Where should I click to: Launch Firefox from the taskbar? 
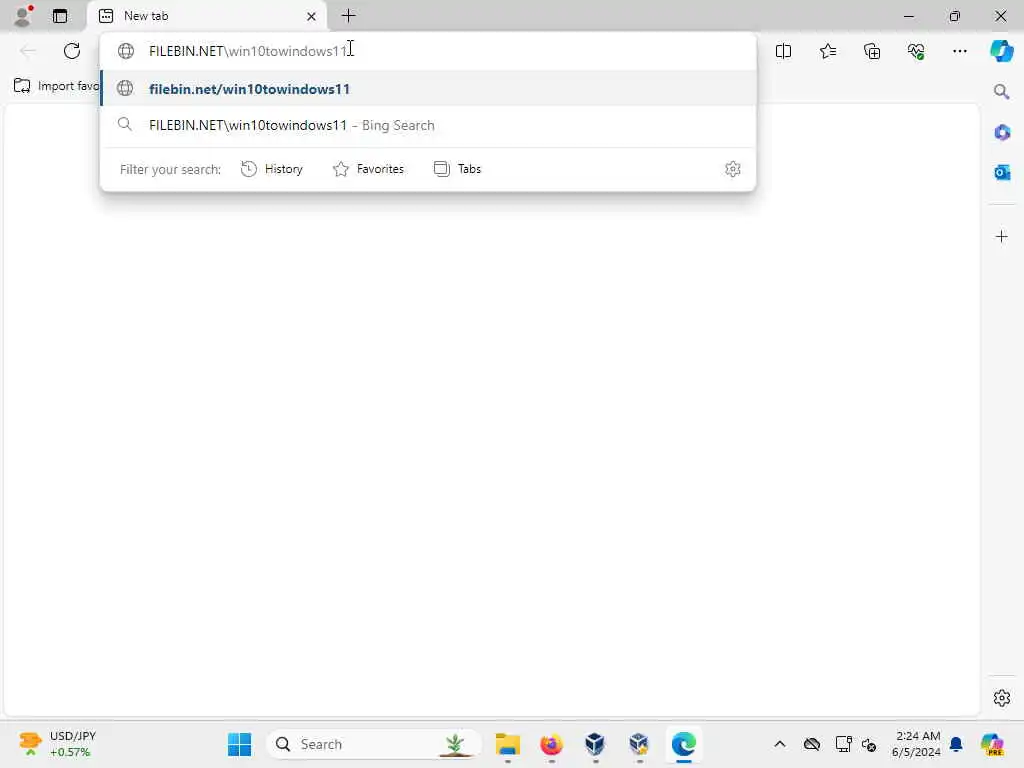coord(552,744)
